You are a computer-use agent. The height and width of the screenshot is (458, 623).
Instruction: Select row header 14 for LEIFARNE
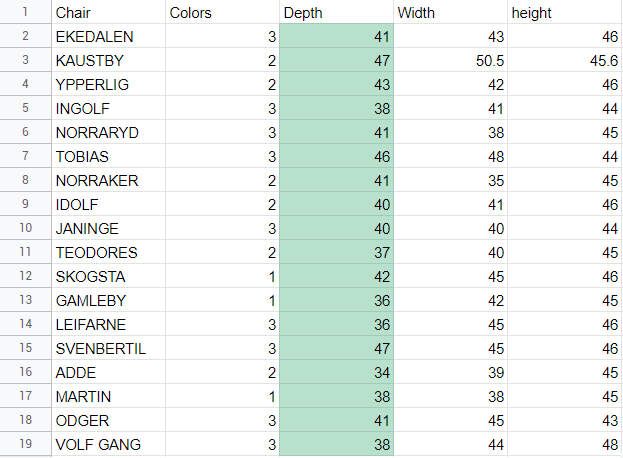(25, 324)
